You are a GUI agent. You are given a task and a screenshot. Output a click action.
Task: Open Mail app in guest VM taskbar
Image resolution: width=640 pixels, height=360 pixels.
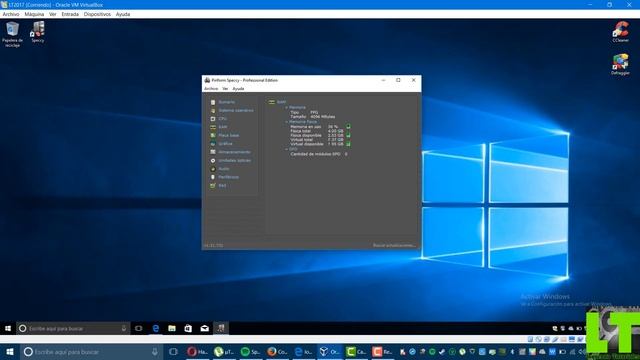point(204,328)
